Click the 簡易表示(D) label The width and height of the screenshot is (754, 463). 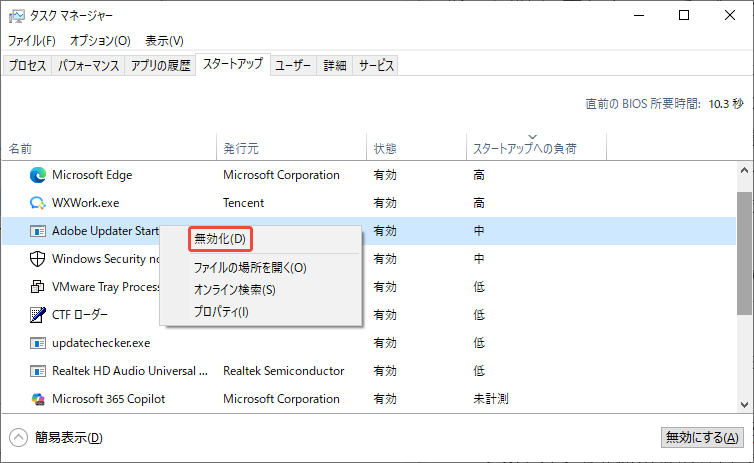69,438
